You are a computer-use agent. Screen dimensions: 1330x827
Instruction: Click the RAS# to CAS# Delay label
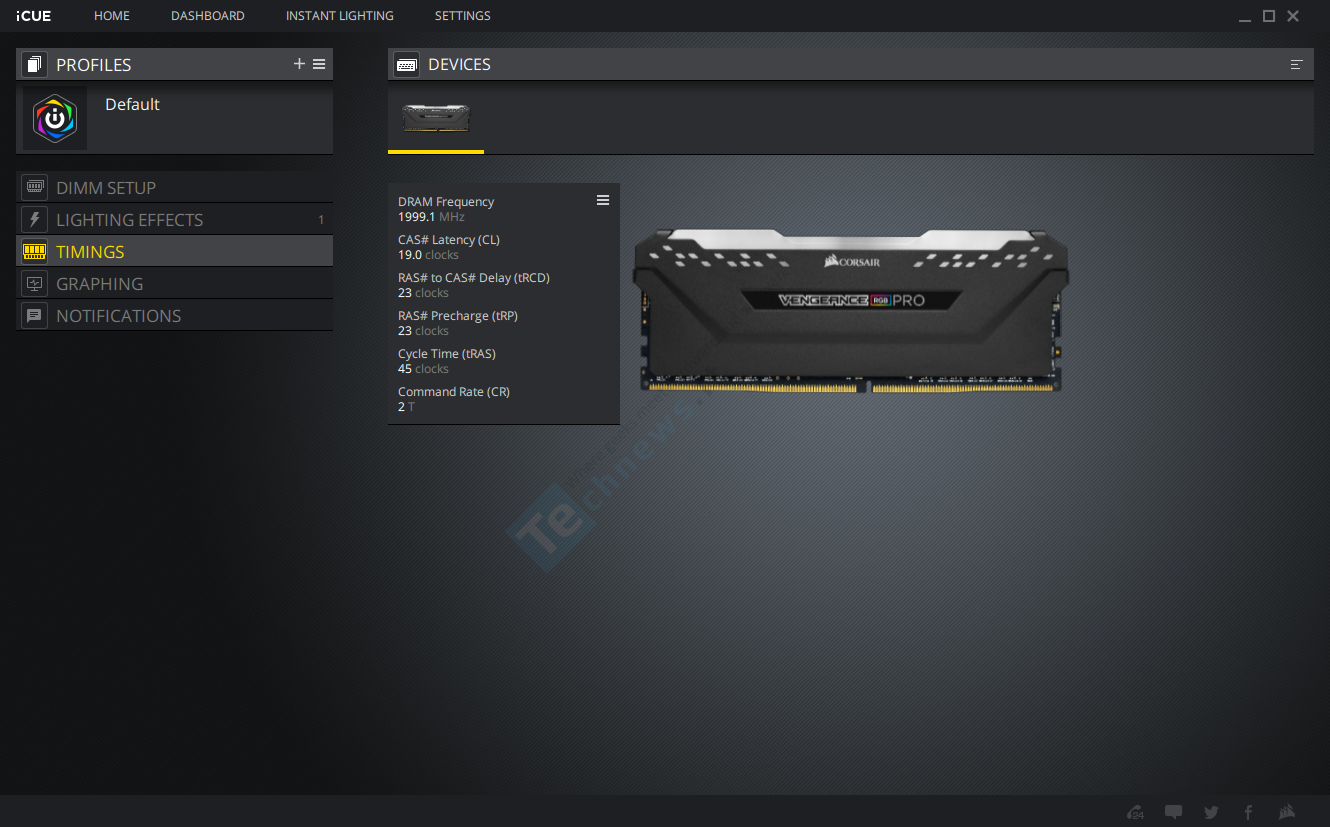coord(474,278)
